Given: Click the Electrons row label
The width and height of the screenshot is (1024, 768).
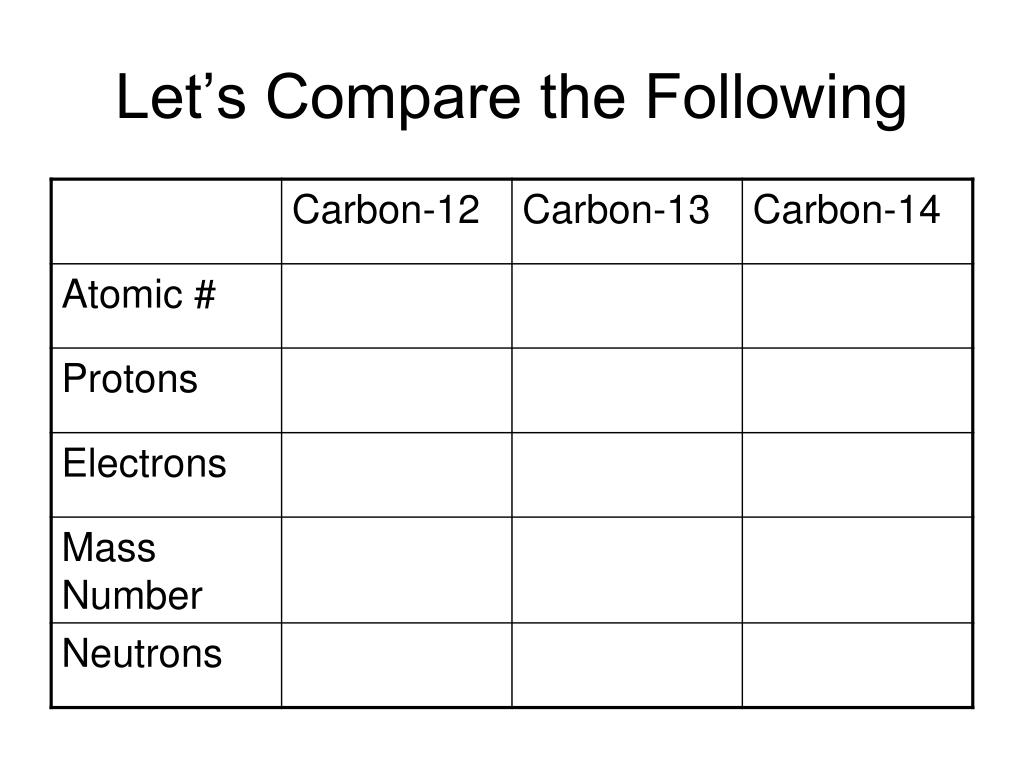Looking at the screenshot, I should pos(144,463).
